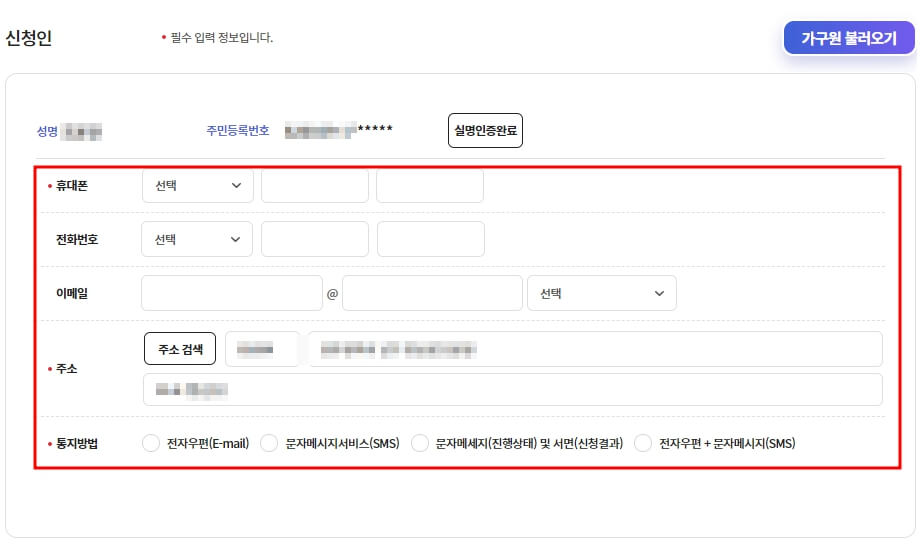Image resolution: width=923 pixels, height=552 pixels.
Task: Click the postal code field
Action: pos(263,349)
